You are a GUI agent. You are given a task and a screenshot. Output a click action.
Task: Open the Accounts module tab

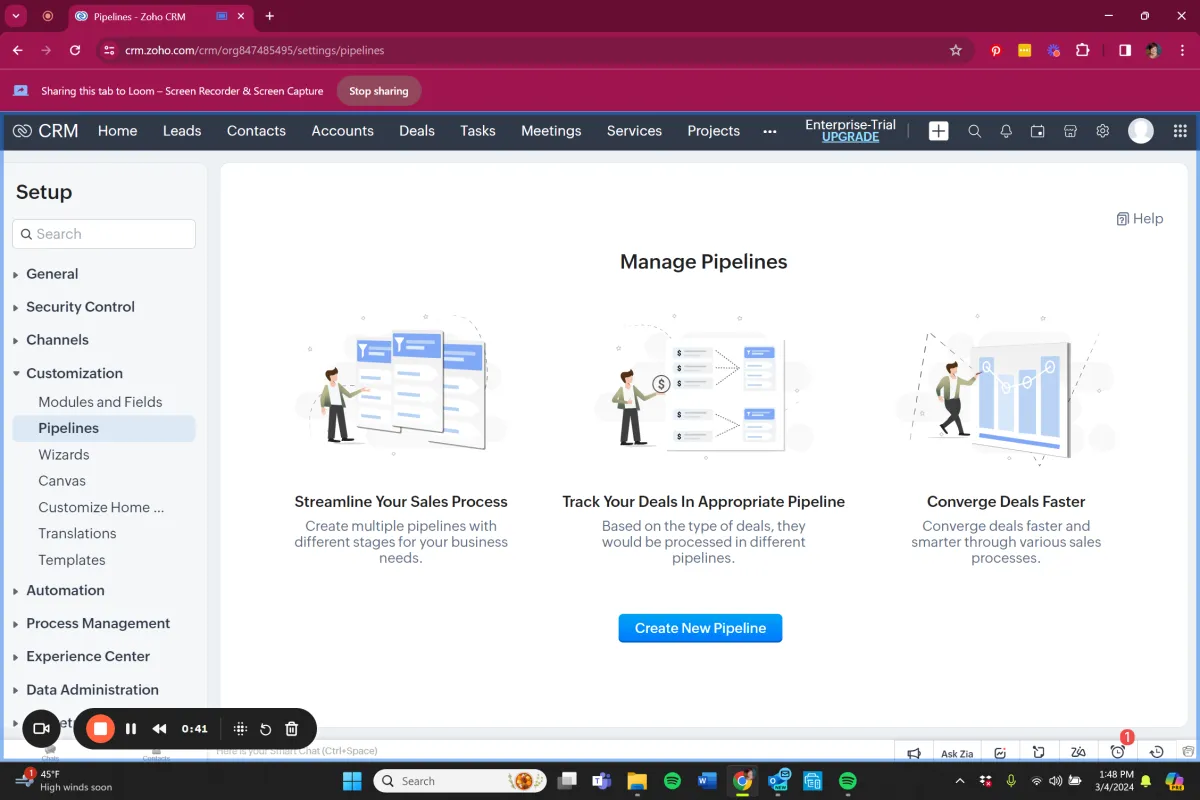pos(342,131)
